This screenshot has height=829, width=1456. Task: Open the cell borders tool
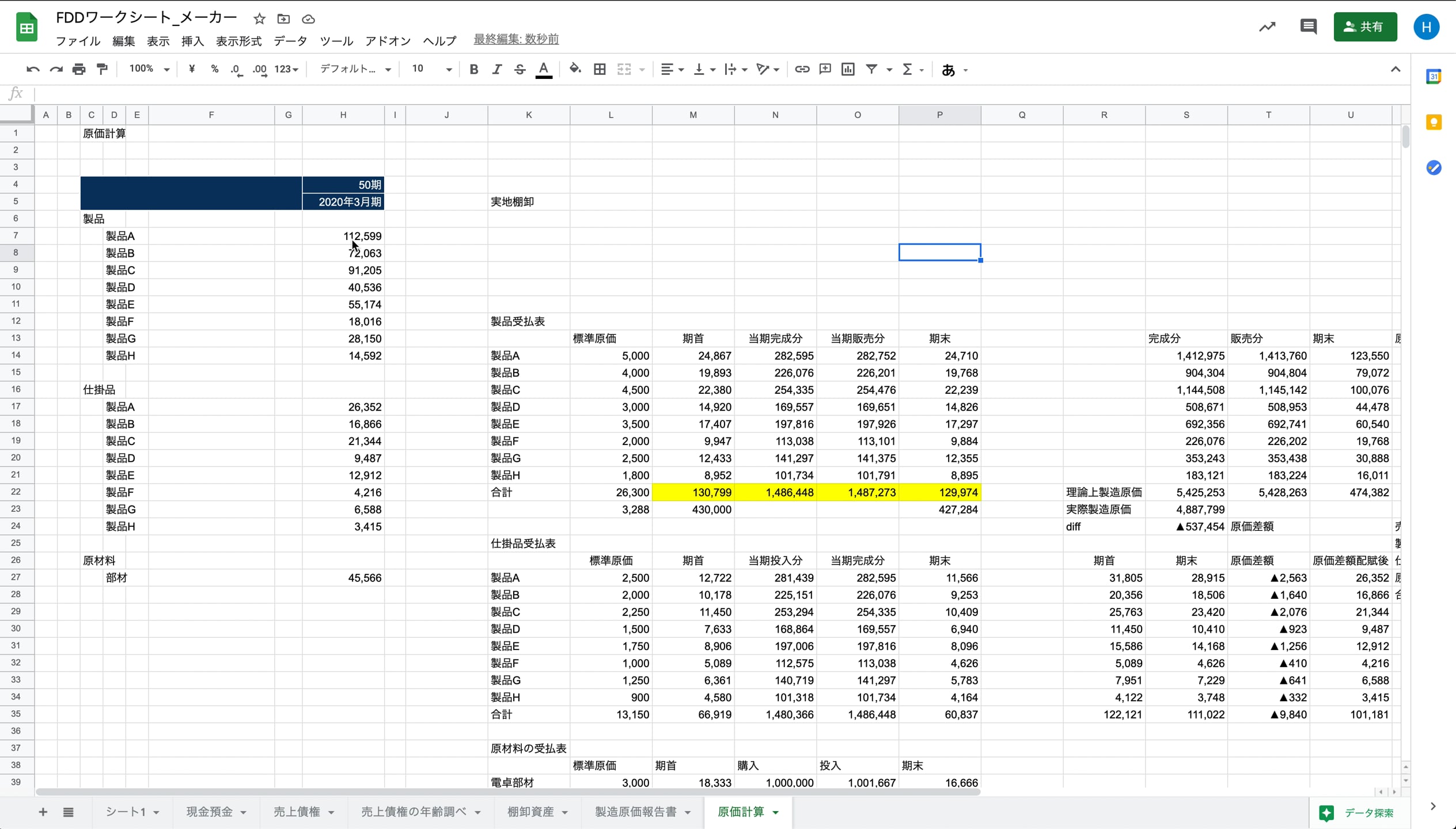[600, 69]
